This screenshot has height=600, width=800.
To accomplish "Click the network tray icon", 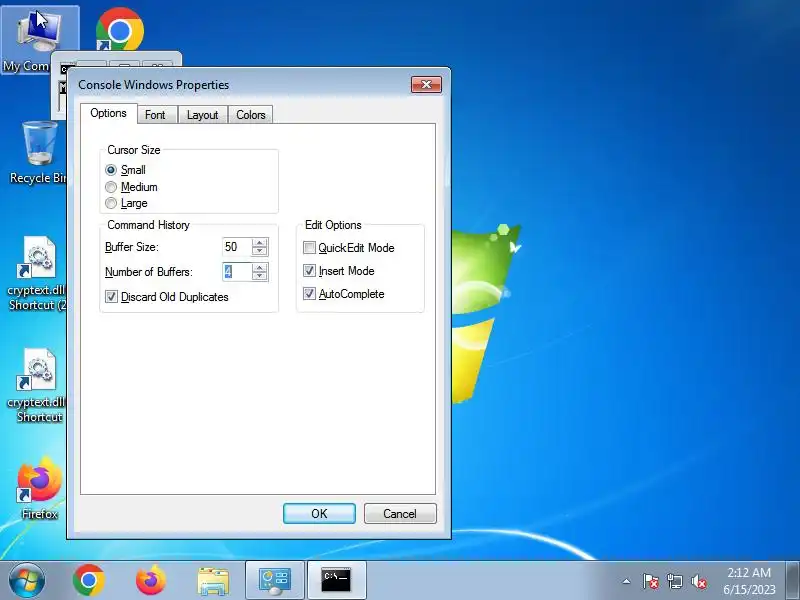I will coord(674,581).
